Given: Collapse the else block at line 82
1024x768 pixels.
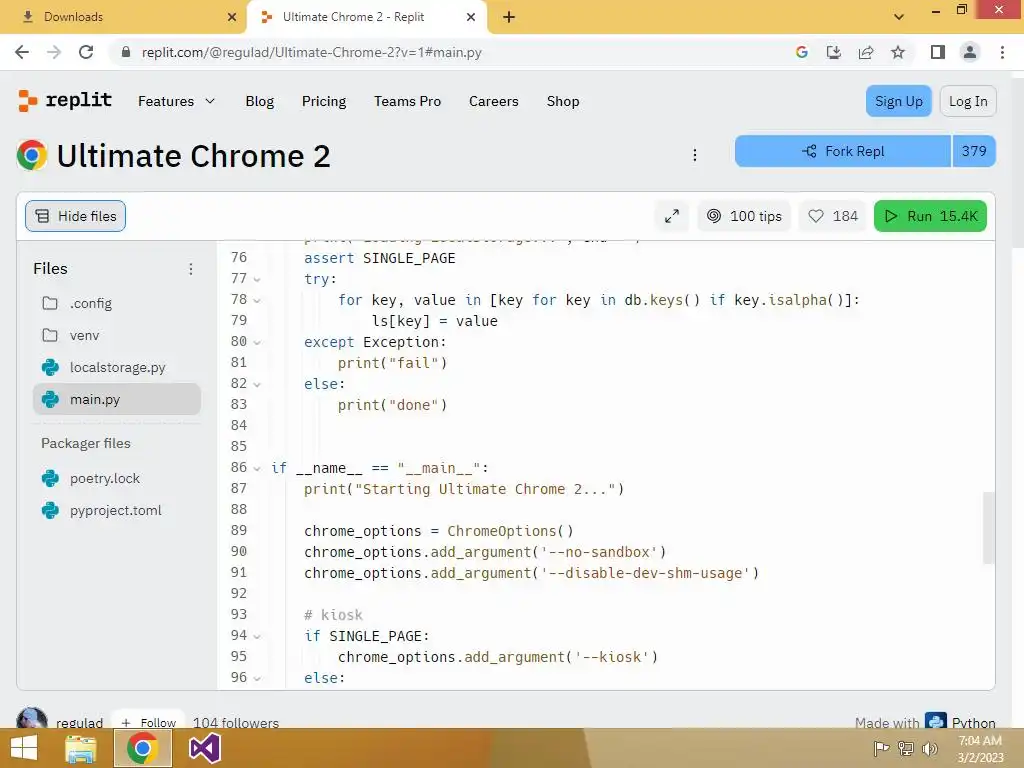Looking at the screenshot, I should click(257, 385).
